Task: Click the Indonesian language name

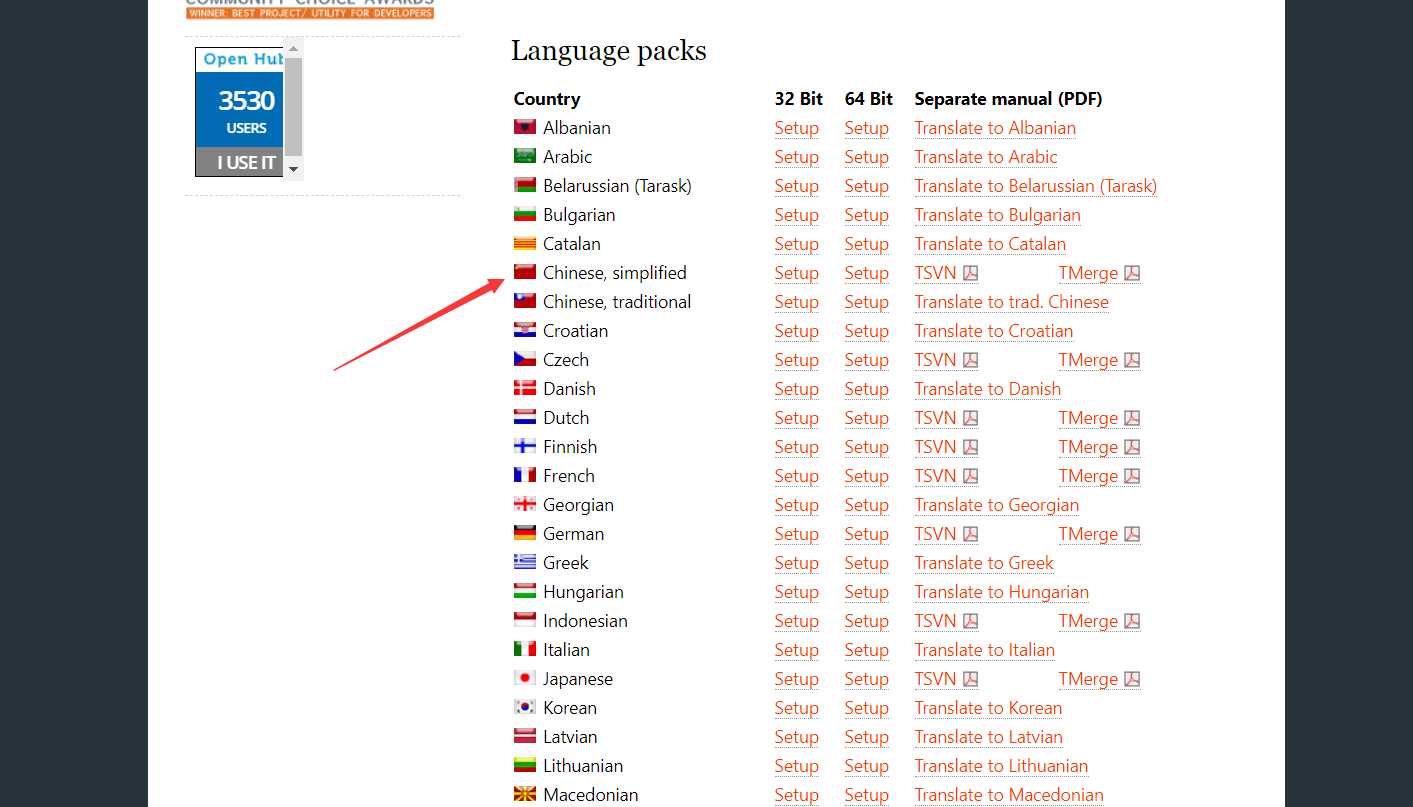Action: [585, 621]
